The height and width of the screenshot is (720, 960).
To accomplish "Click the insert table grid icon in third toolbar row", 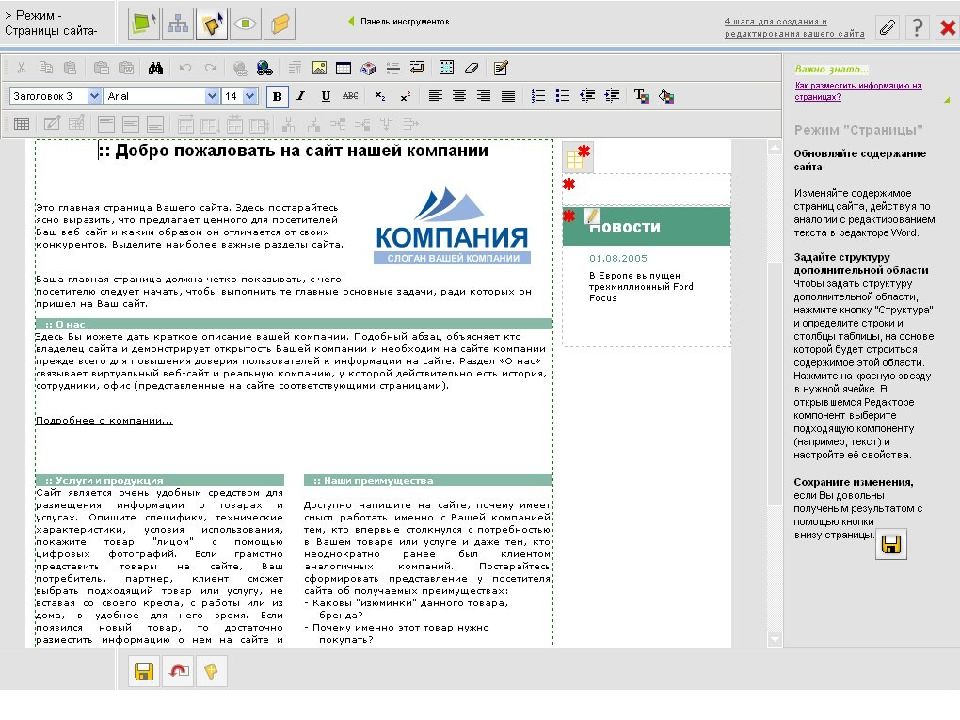I will click(x=21, y=124).
